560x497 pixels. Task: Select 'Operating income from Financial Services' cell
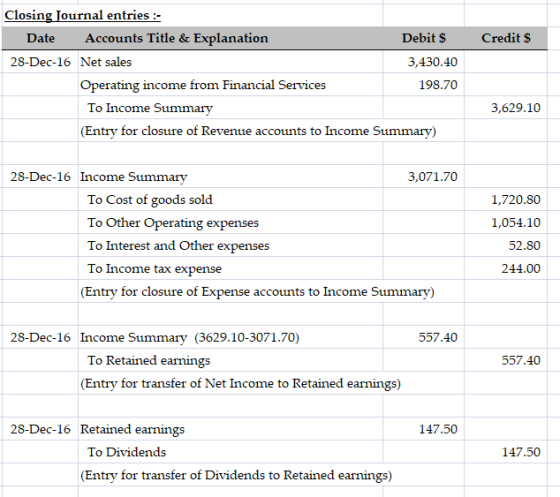[203, 85]
